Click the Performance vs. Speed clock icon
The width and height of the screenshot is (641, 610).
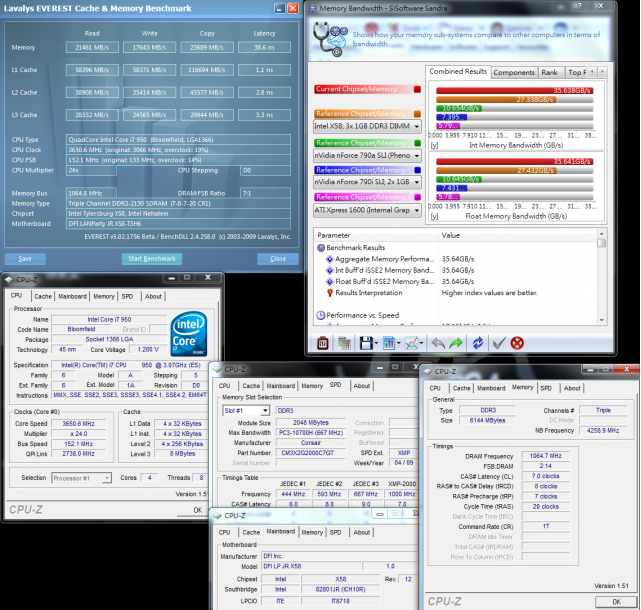coord(321,315)
